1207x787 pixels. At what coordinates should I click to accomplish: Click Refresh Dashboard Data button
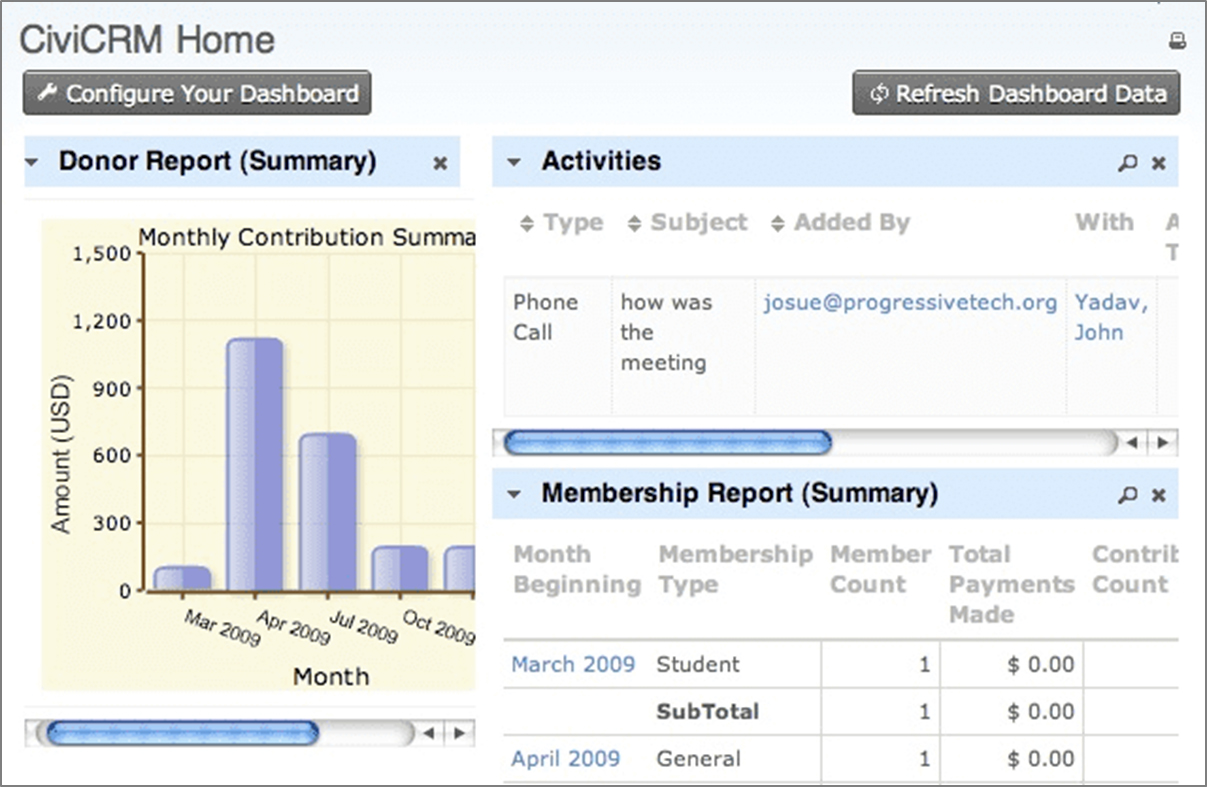pos(1016,93)
